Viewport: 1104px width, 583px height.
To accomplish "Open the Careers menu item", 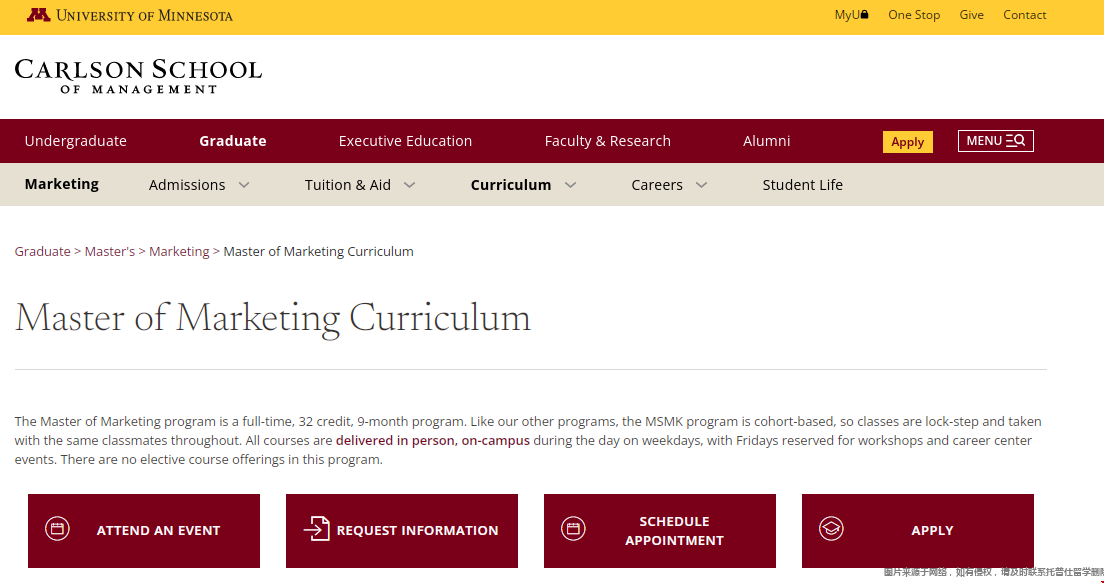I will point(657,184).
